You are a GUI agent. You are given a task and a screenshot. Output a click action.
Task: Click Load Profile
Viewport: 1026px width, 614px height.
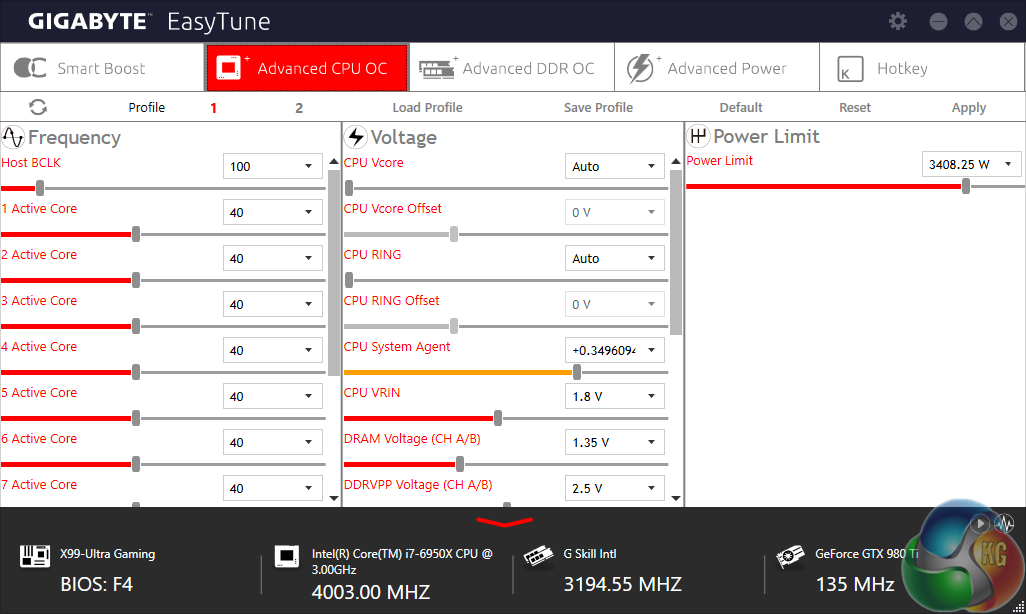[x=427, y=107]
